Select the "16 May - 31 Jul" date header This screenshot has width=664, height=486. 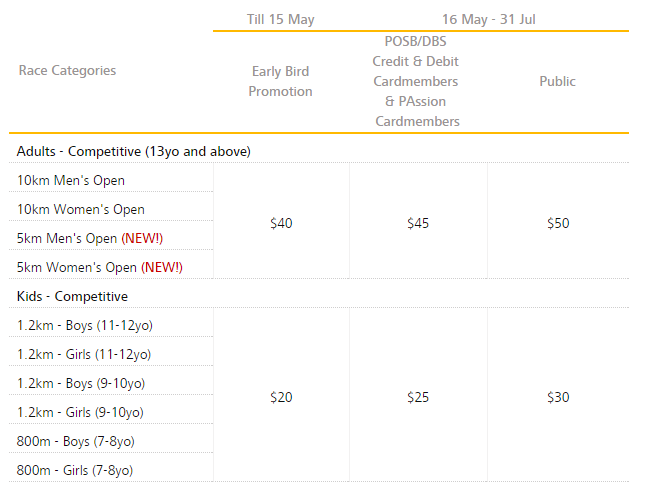click(489, 19)
